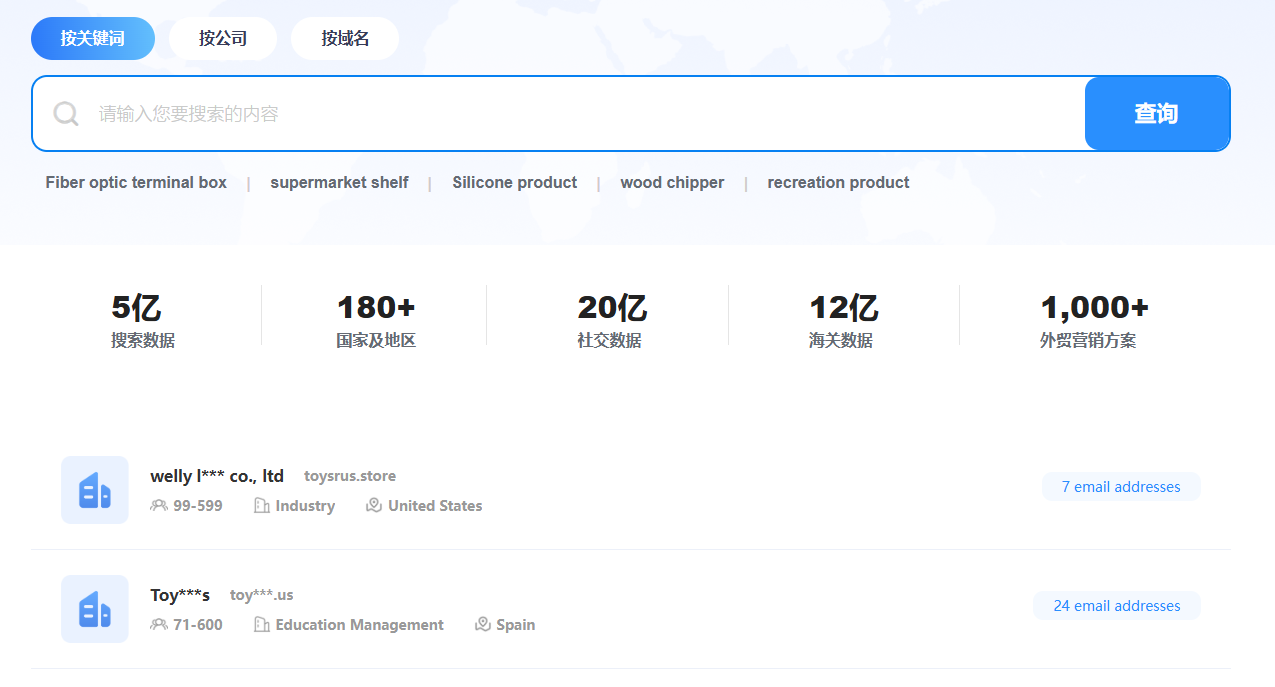Viewport: 1275px width, 687px height.
Task: Select the 按关键词 search tab
Action: 93,39
